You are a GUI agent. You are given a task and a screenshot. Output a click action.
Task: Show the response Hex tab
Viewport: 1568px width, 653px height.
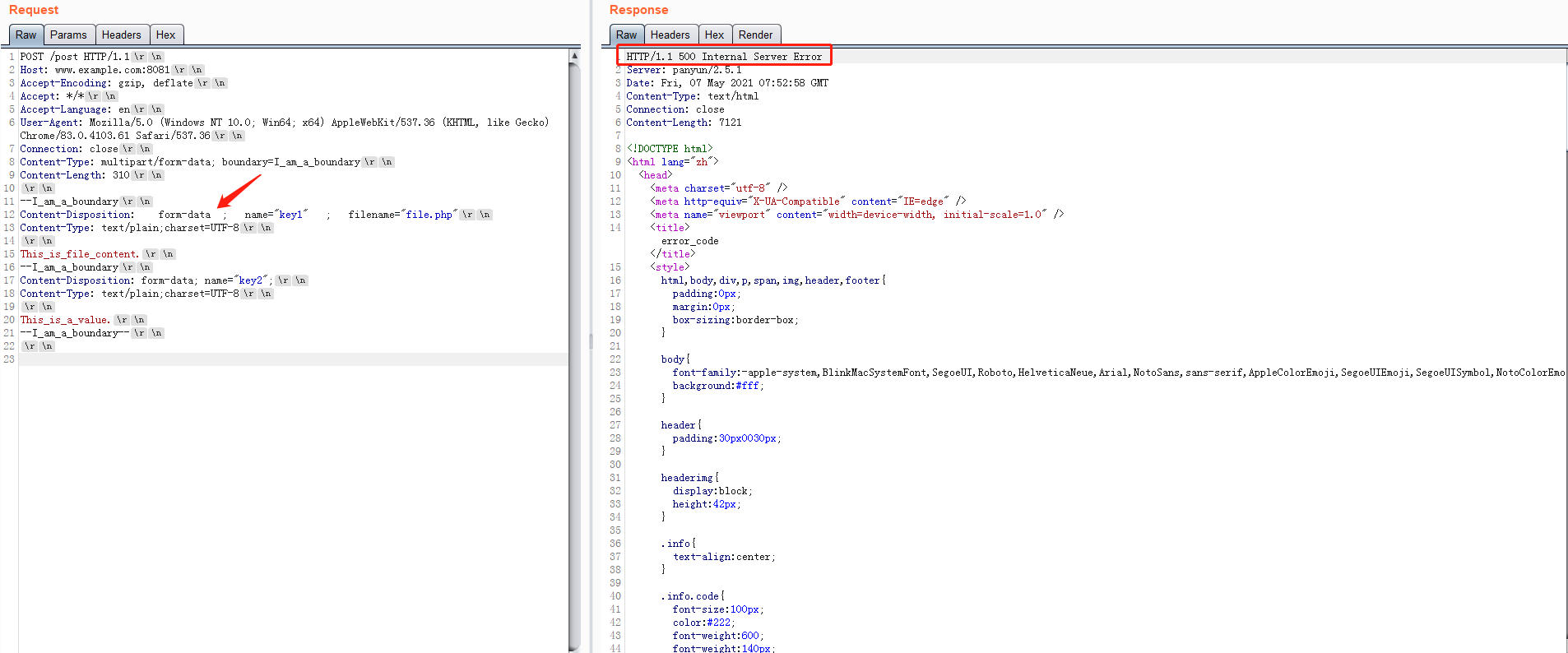(714, 35)
